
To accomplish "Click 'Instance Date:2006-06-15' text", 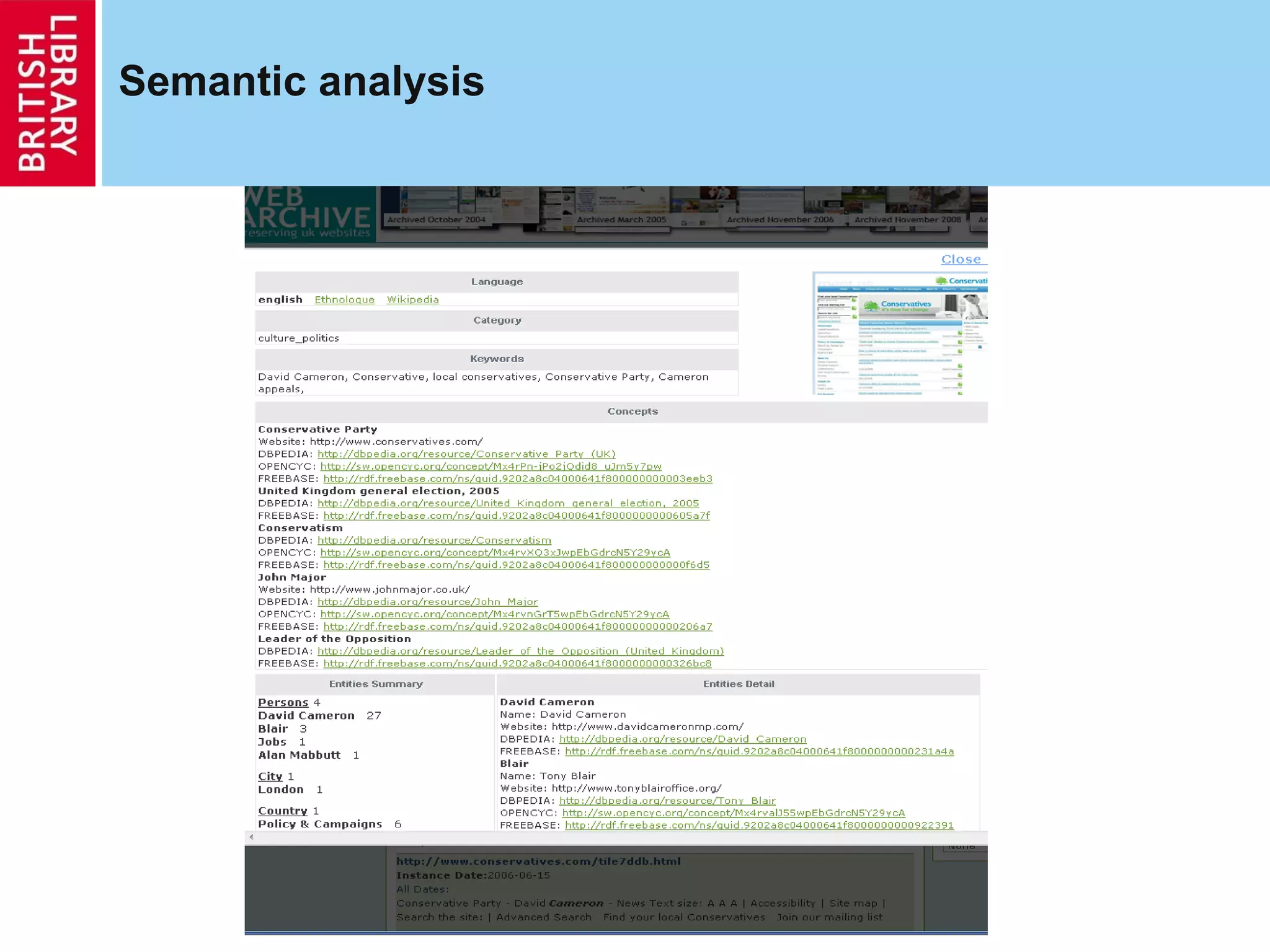I will (x=473, y=876).
